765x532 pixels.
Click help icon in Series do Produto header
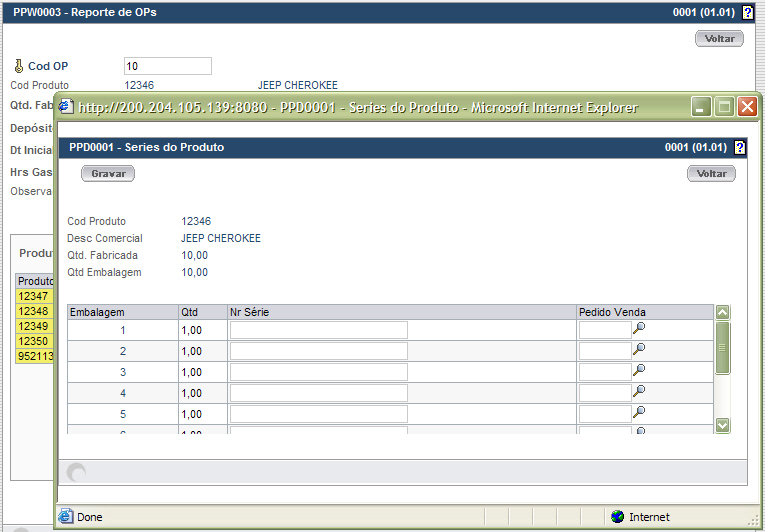(x=740, y=147)
